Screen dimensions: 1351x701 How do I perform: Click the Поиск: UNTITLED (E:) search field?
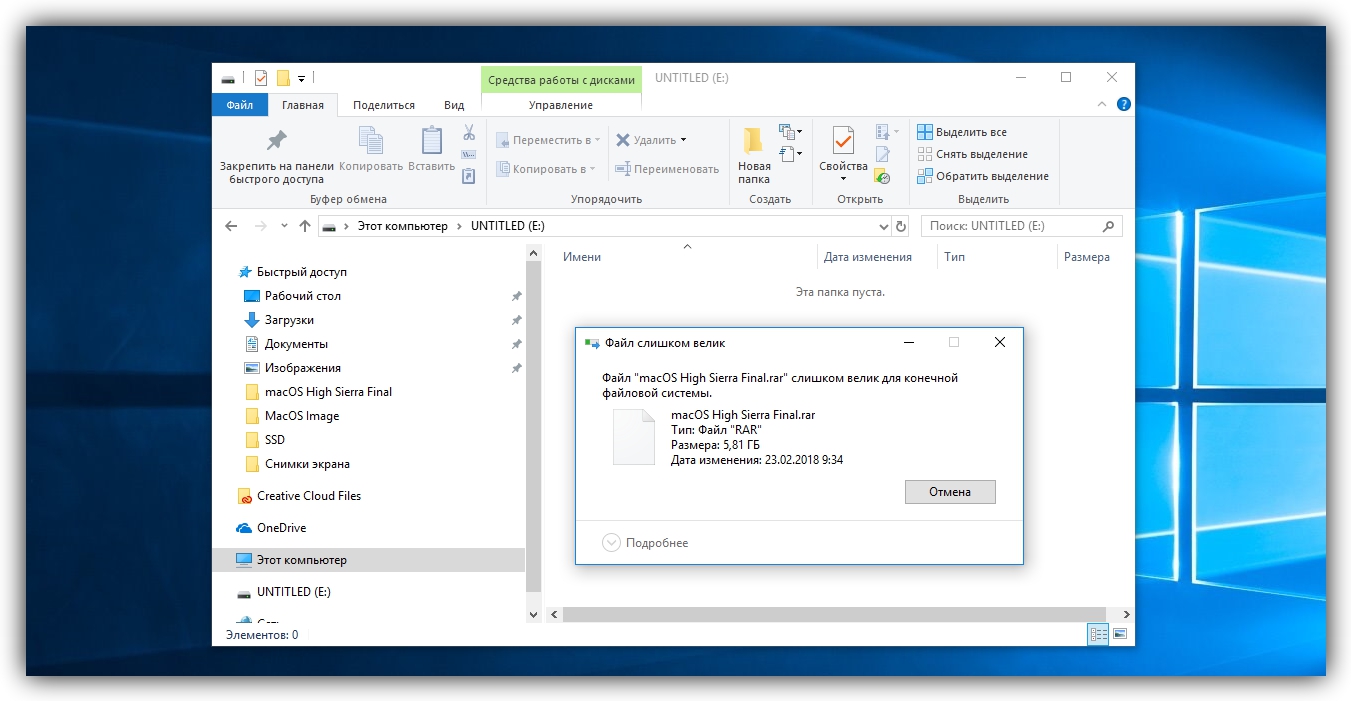click(x=1021, y=226)
